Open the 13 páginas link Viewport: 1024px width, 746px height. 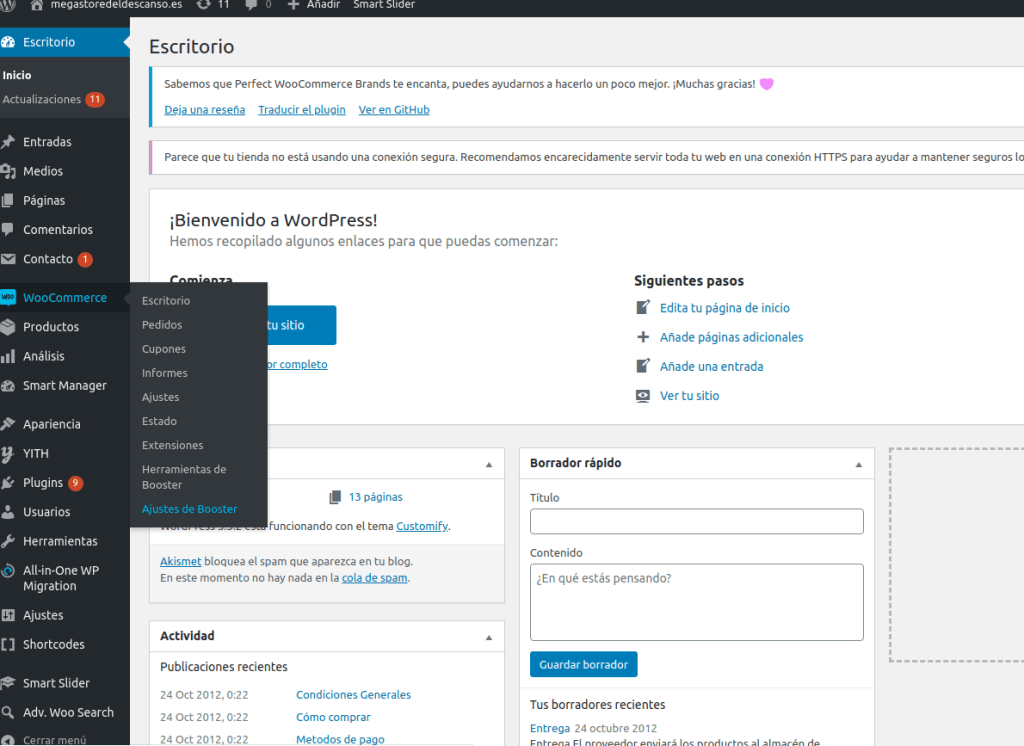(x=376, y=497)
